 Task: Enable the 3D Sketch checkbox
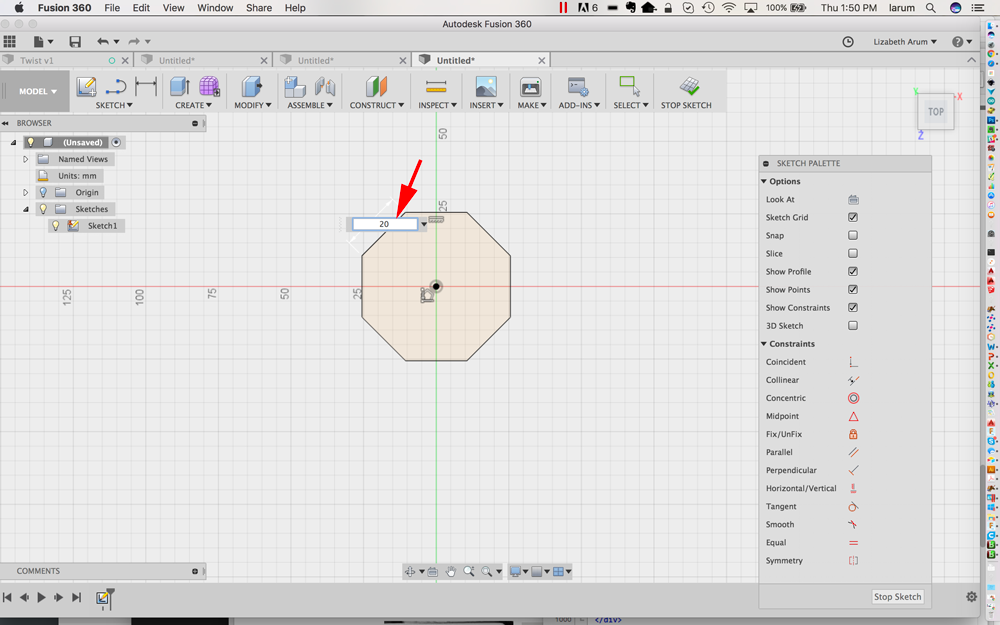click(x=853, y=326)
